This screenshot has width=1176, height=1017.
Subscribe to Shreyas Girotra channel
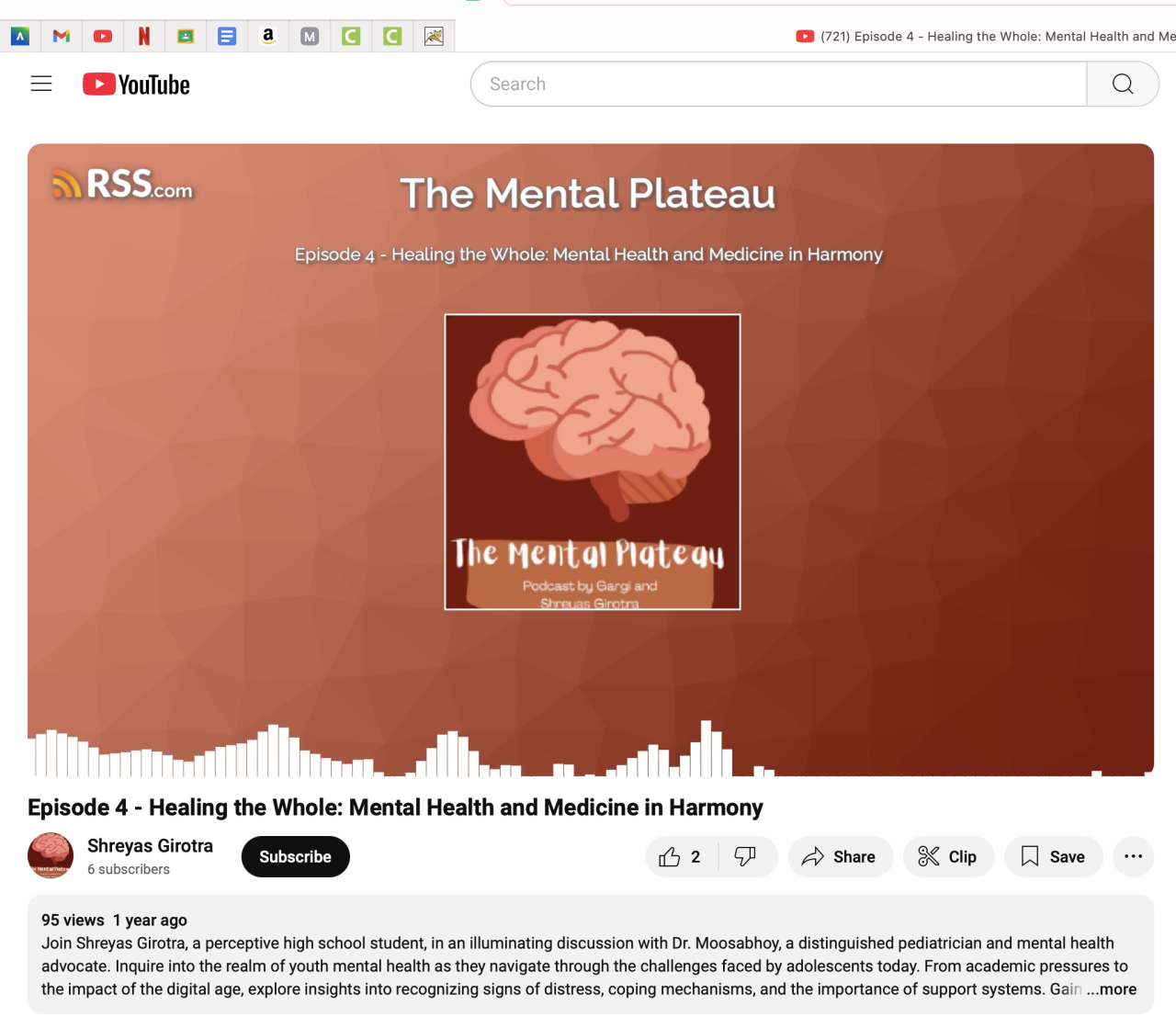(296, 857)
